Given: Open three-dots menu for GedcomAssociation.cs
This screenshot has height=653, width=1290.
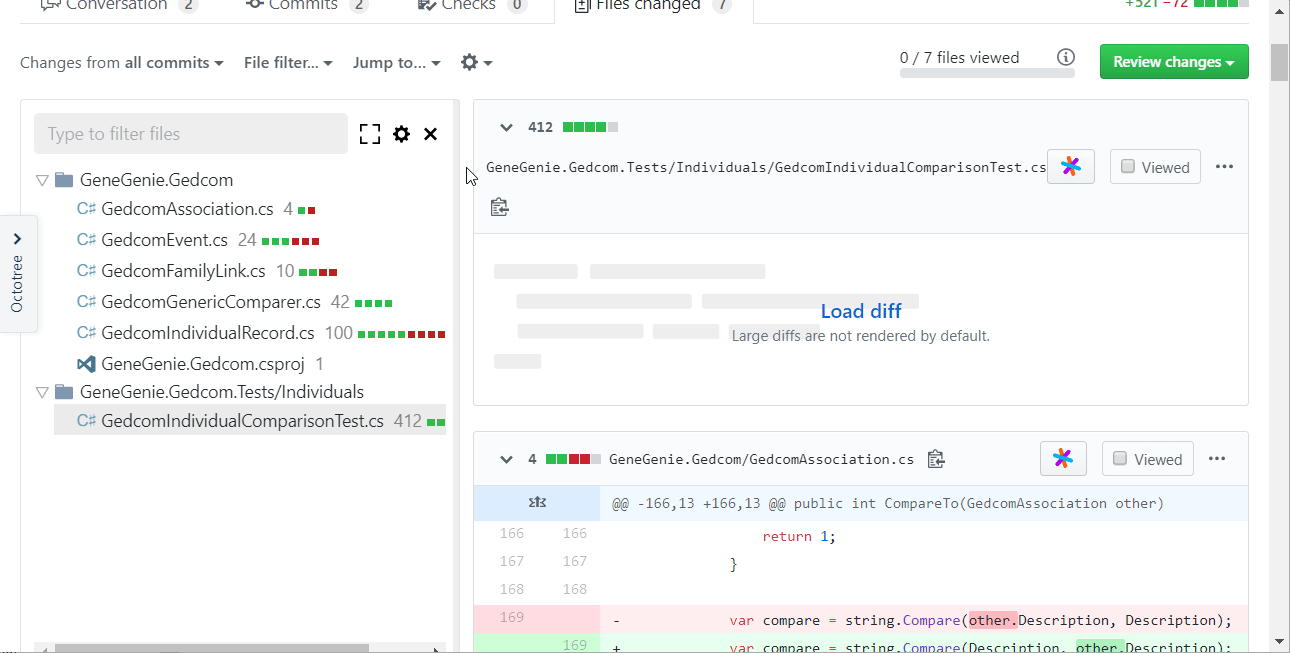Looking at the screenshot, I should tap(1216, 459).
